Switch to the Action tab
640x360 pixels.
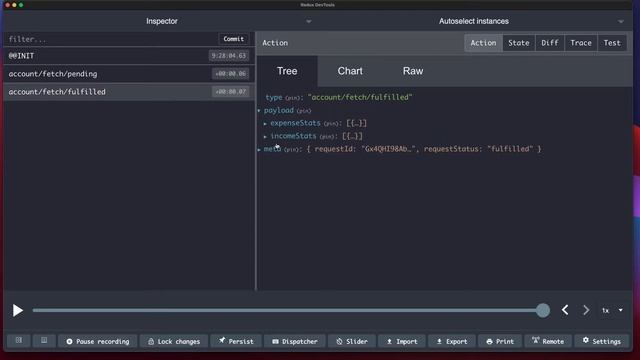click(x=483, y=43)
